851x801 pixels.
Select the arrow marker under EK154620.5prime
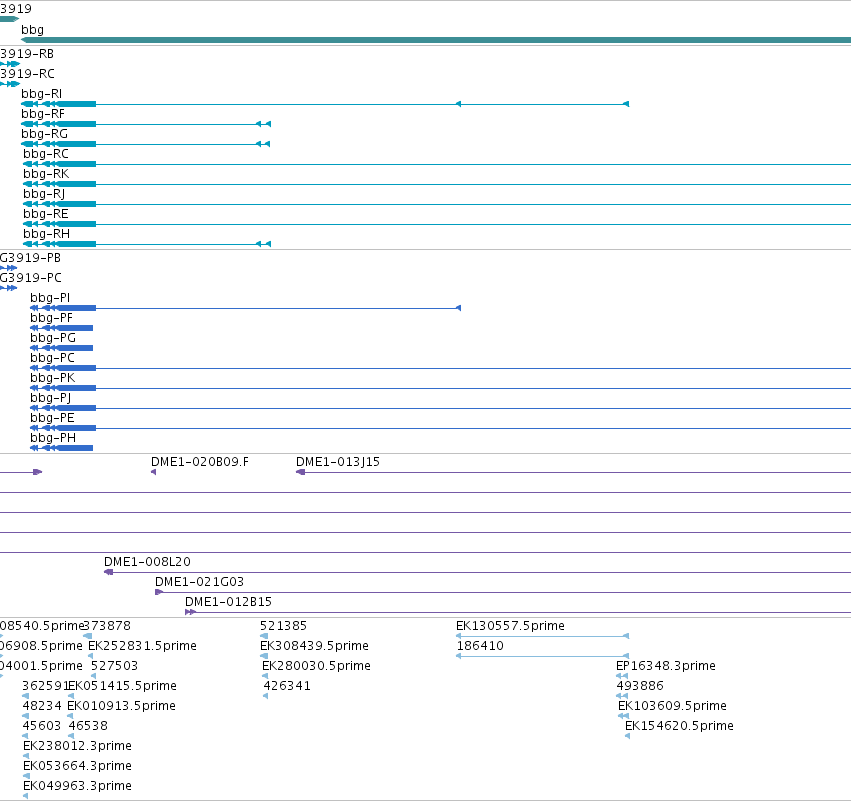(627, 736)
